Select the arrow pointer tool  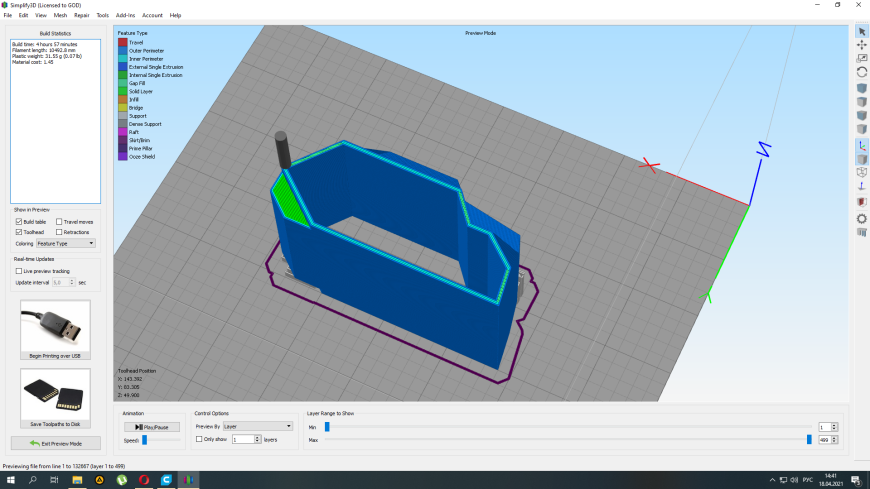pos(862,32)
